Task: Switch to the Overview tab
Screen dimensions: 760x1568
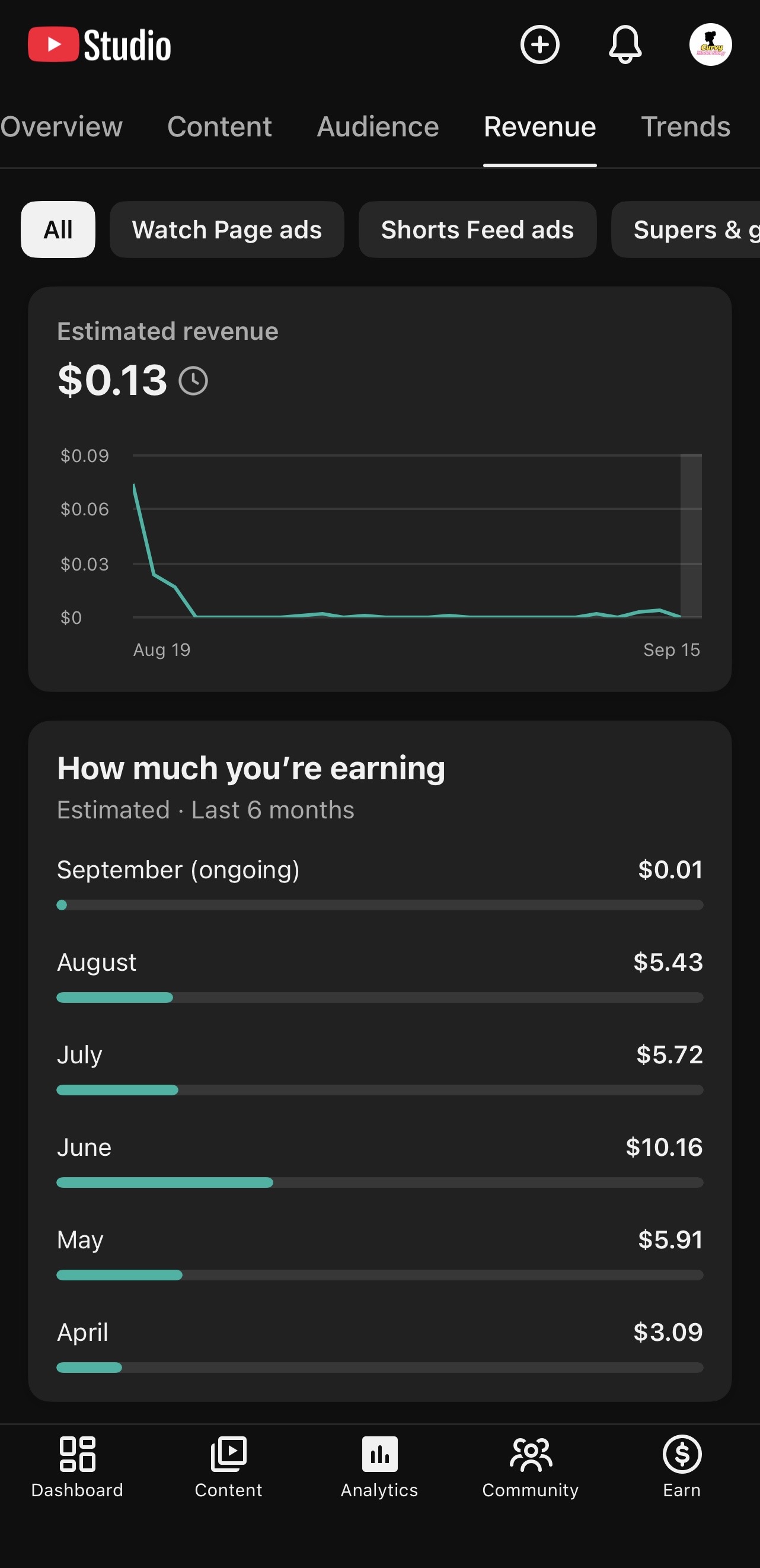Action: click(61, 126)
